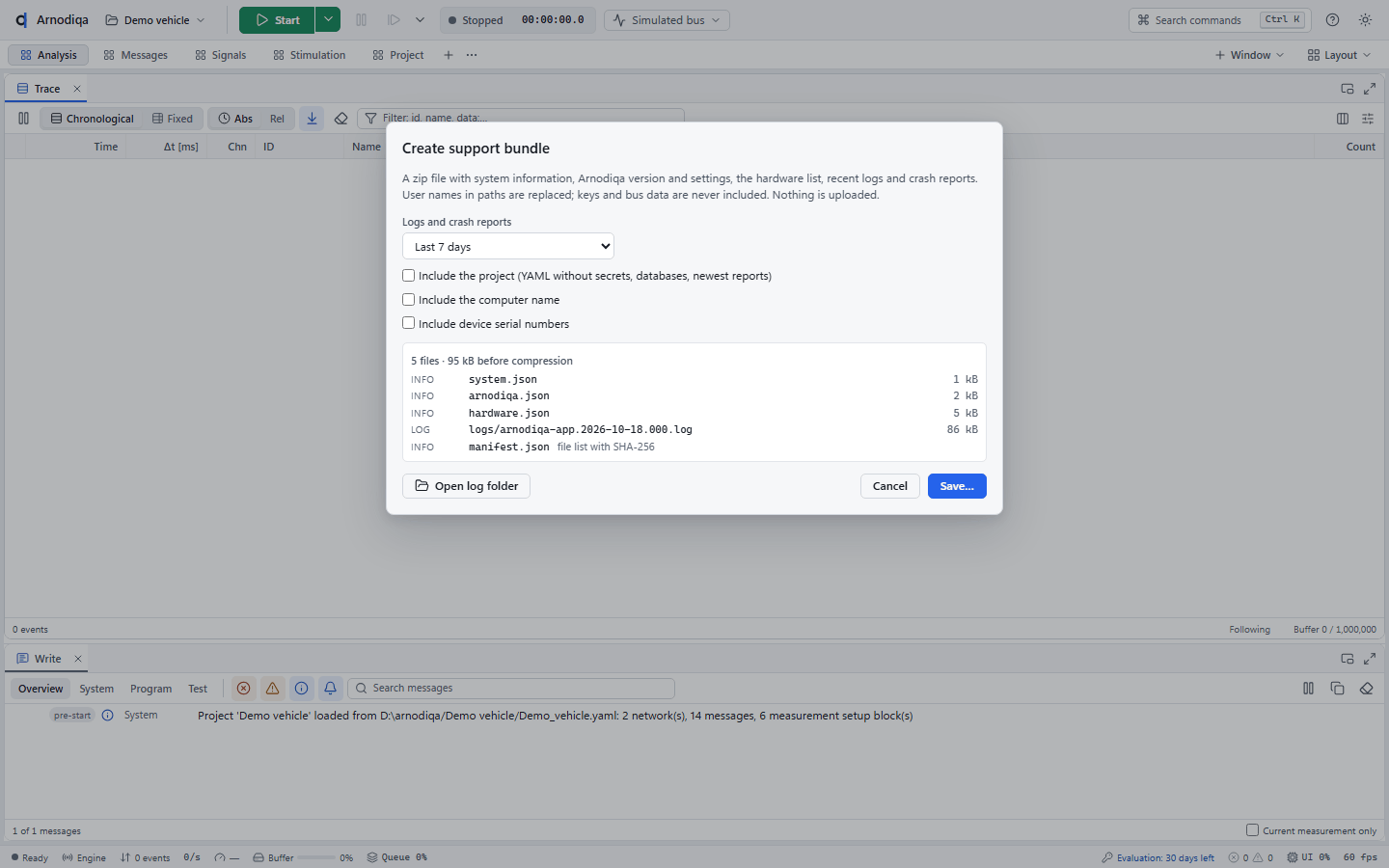This screenshot has width=1389, height=868.
Task: Enable Include the project checkbox
Action: pos(409,276)
